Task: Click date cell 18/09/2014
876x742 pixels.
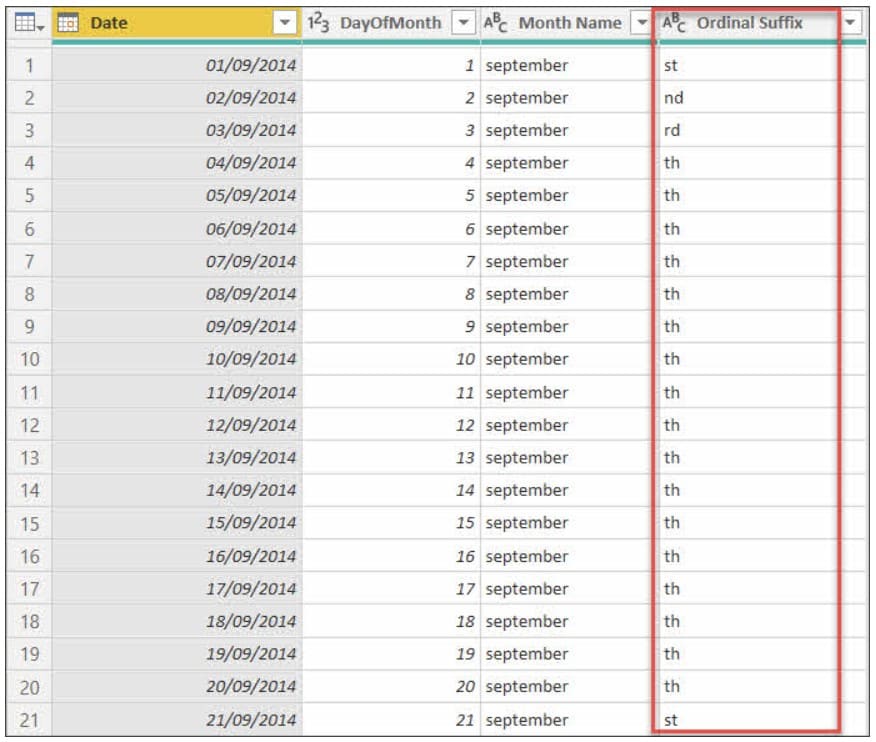Action: coord(177,621)
